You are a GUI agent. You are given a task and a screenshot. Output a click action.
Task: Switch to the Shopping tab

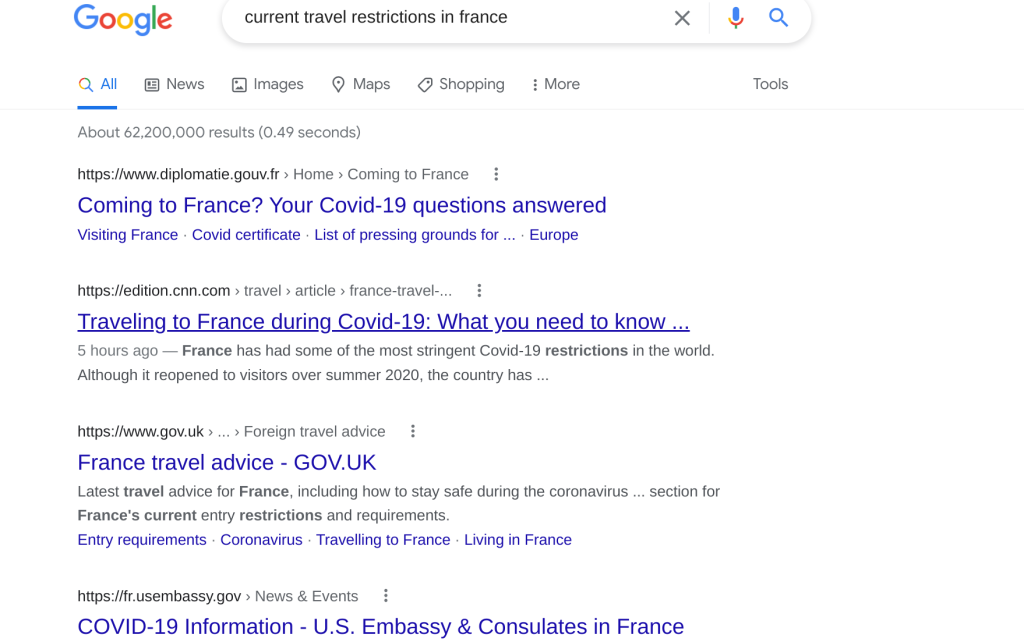point(461,85)
